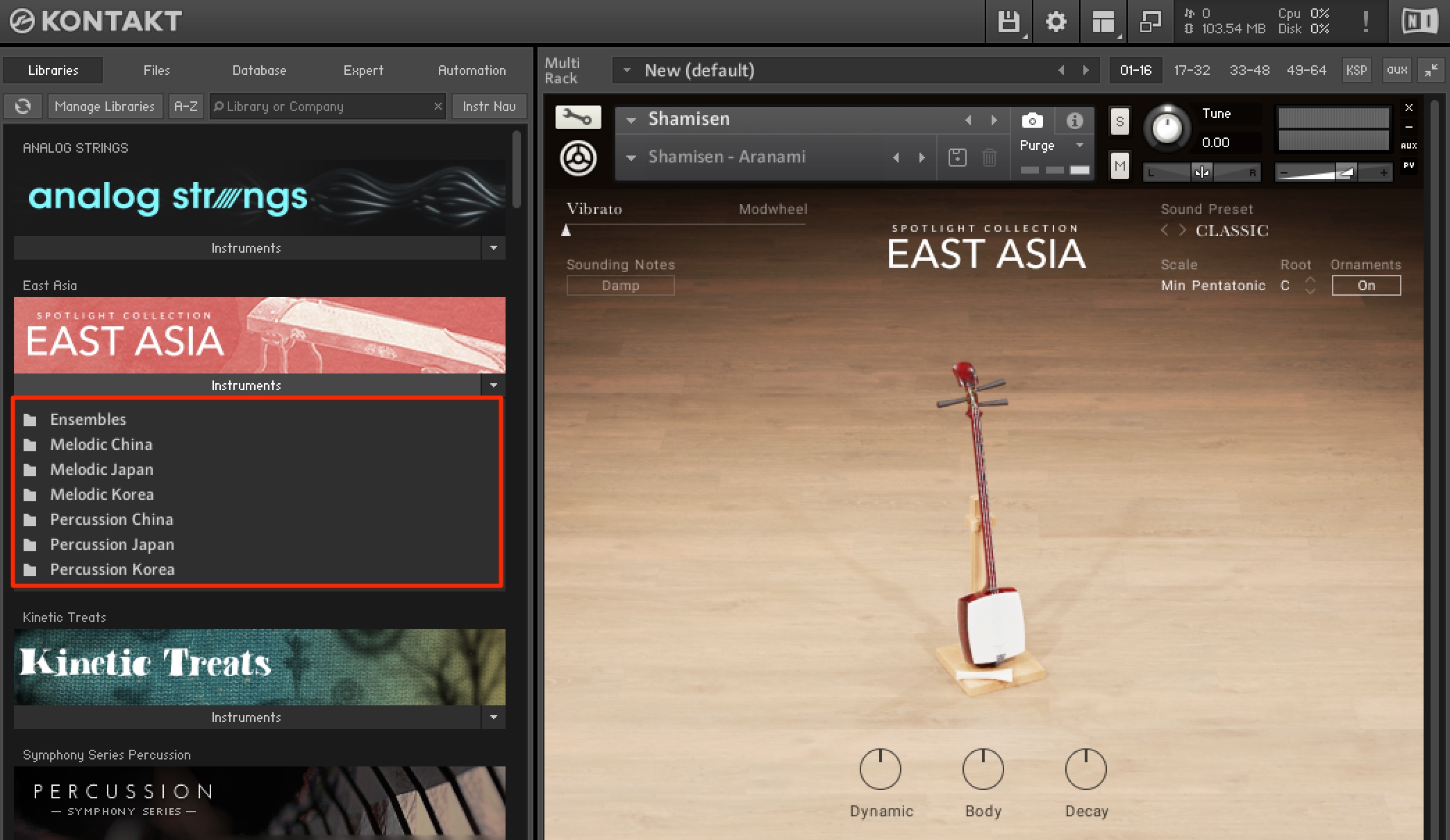Select previous instrument next to Shamisen
This screenshot has width=1450, height=840.
[x=968, y=120]
